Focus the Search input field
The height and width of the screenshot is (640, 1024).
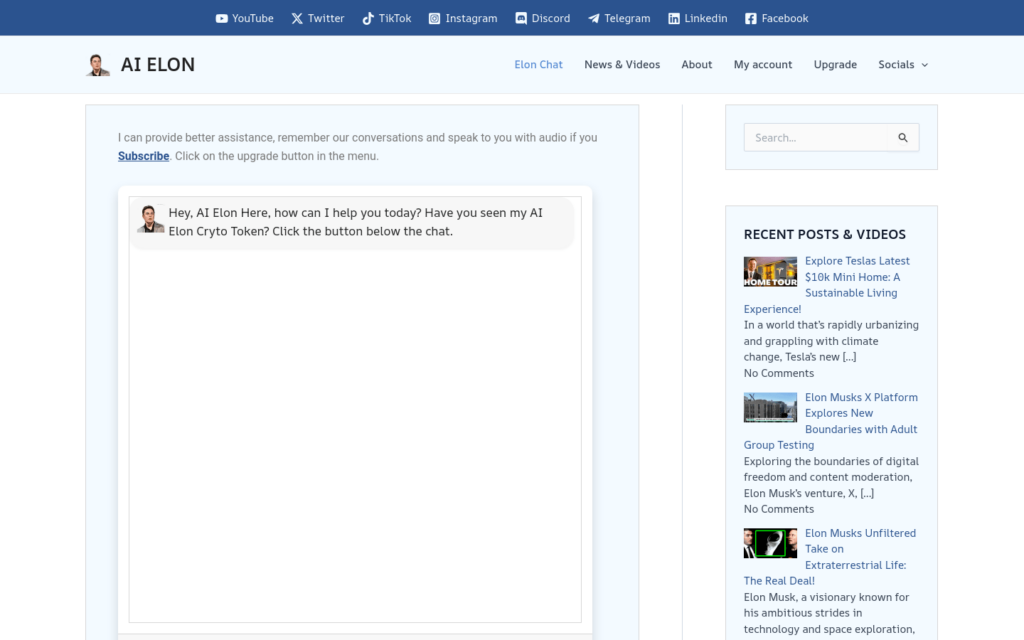(815, 138)
